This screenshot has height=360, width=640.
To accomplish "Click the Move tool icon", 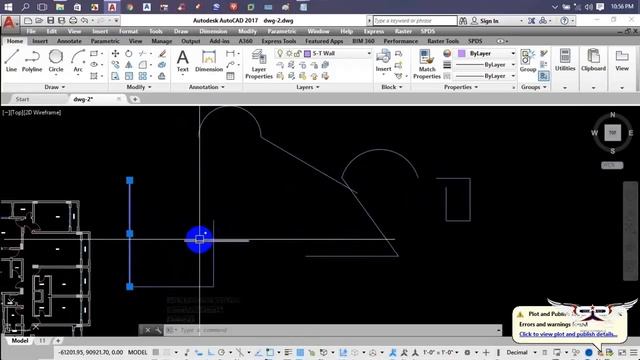I will (x=116, y=53).
